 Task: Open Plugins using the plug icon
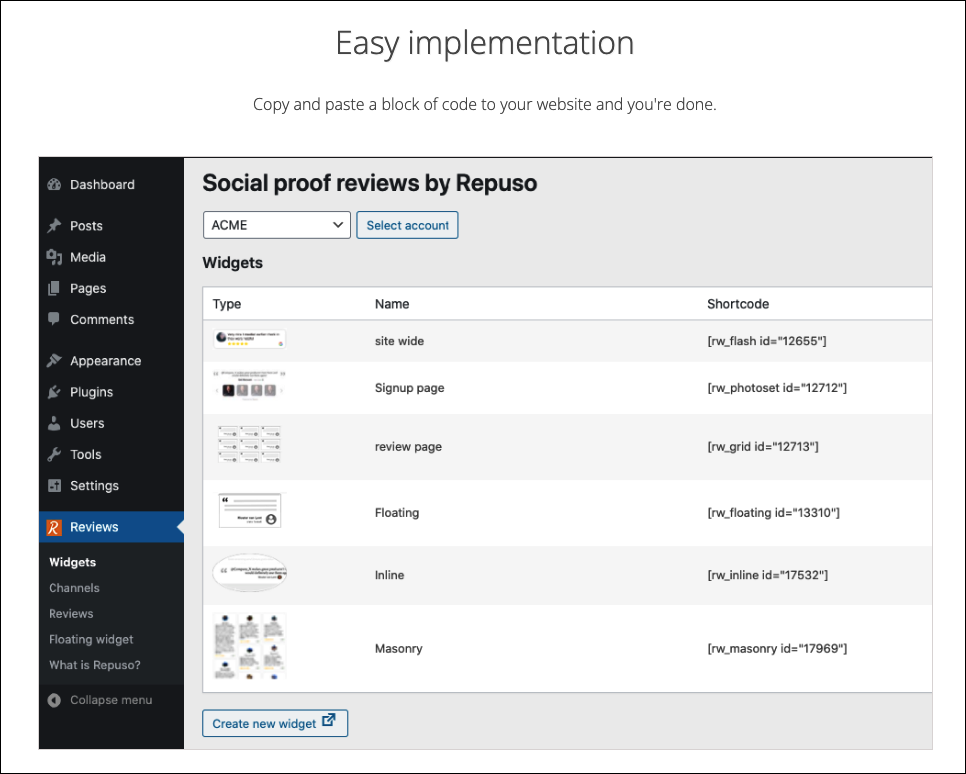56,391
